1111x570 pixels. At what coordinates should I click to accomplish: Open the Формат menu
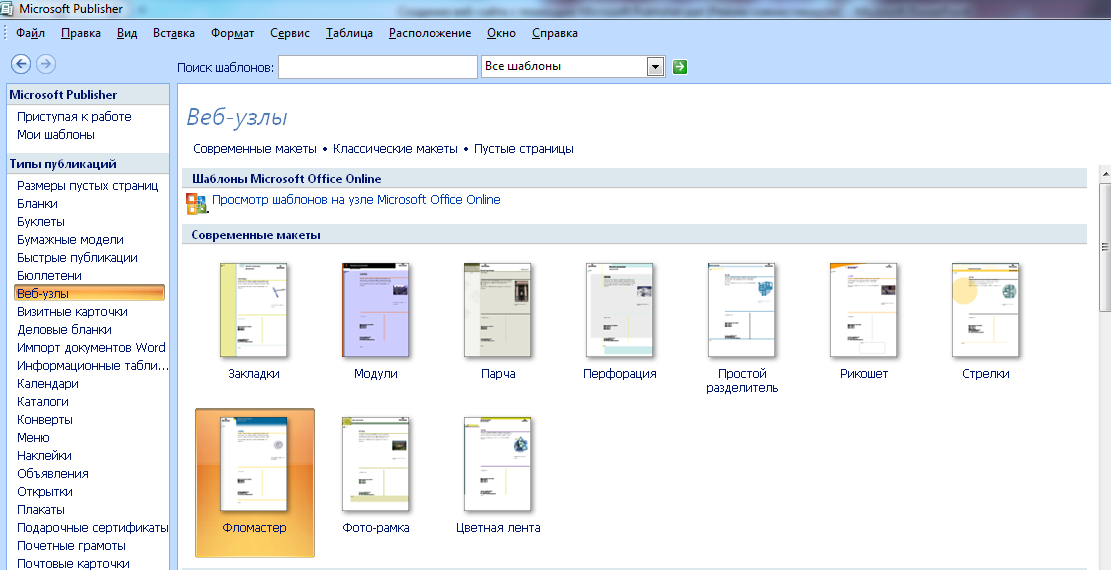232,33
